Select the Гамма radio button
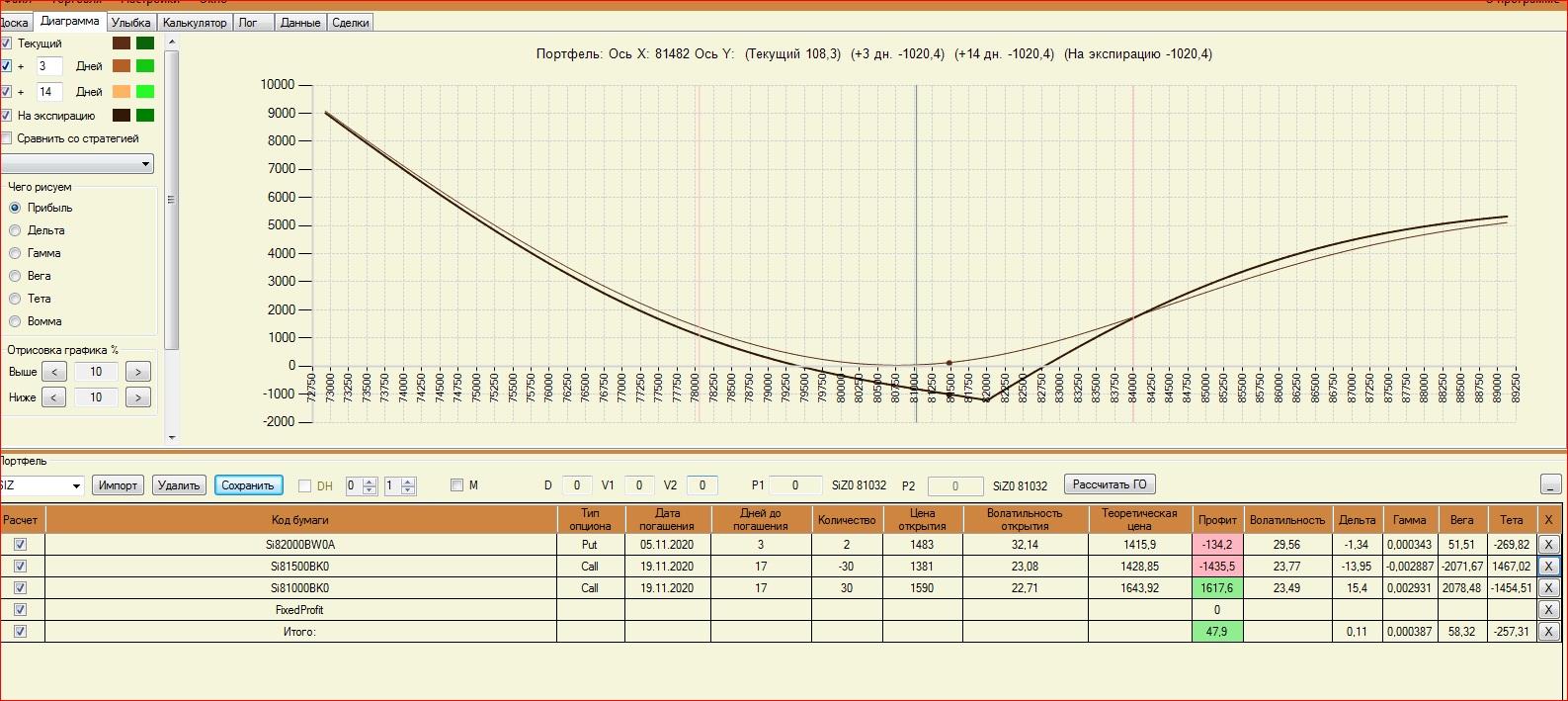Image resolution: width=1568 pixels, height=701 pixels. click(x=15, y=253)
